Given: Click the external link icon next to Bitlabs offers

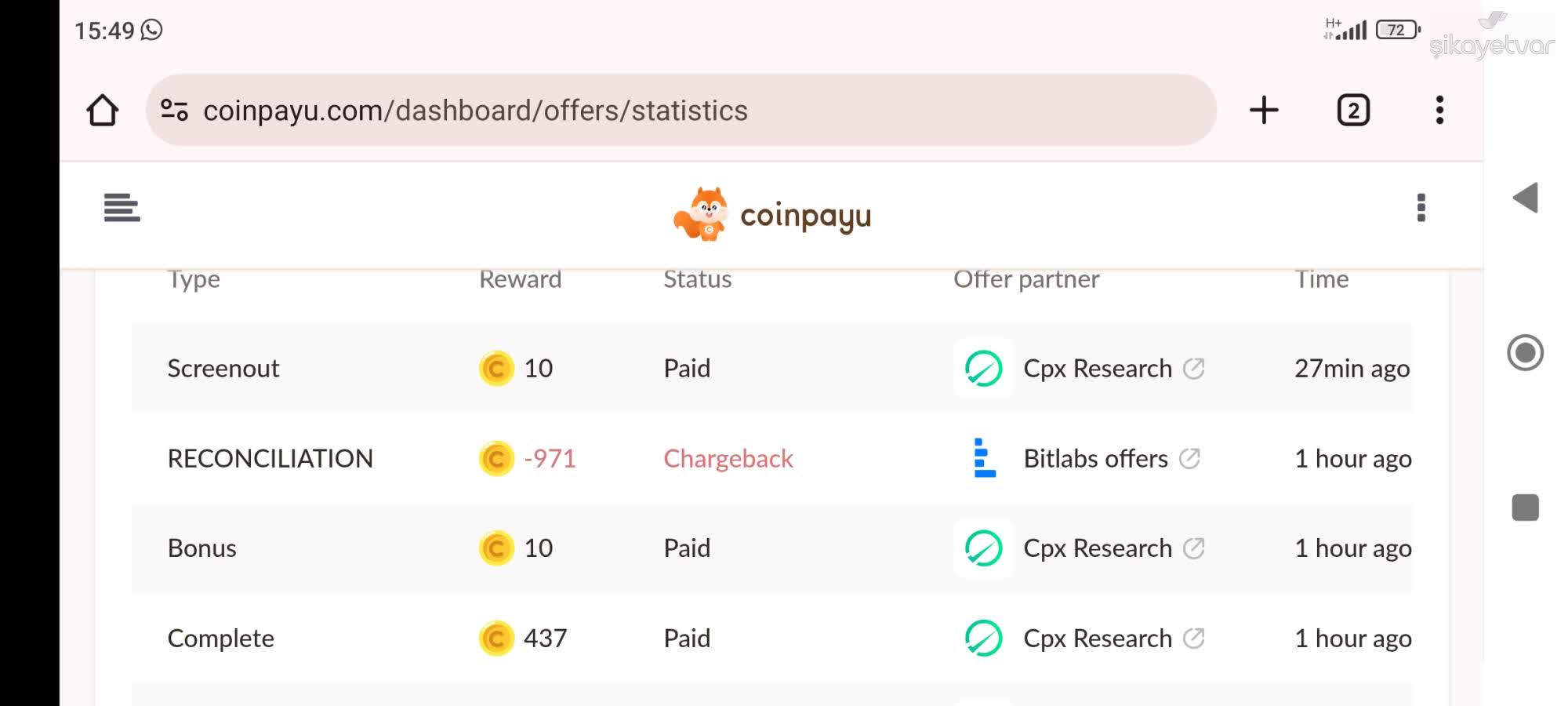Looking at the screenshot, I should [x=1192, y=458].
